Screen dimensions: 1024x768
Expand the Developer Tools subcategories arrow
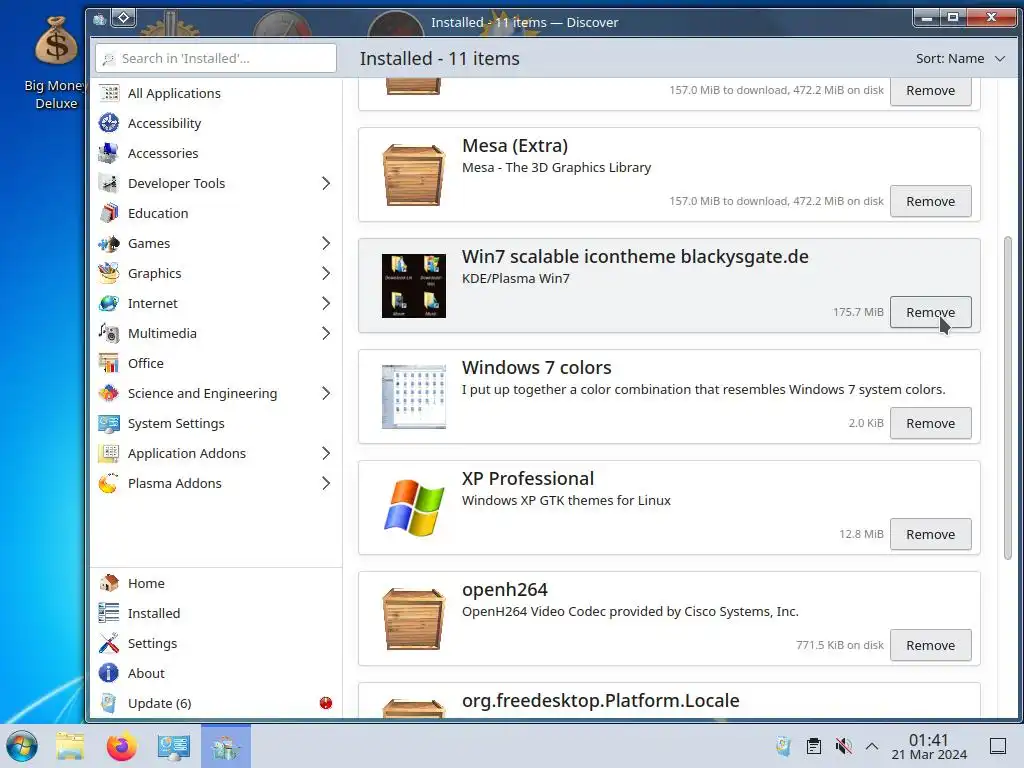(326, 184)
